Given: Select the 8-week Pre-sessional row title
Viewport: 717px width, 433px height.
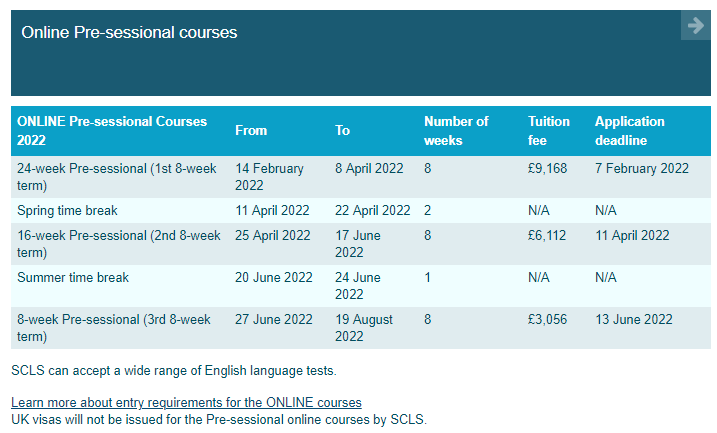Looking at the screenshot, I should click(114, 328).
